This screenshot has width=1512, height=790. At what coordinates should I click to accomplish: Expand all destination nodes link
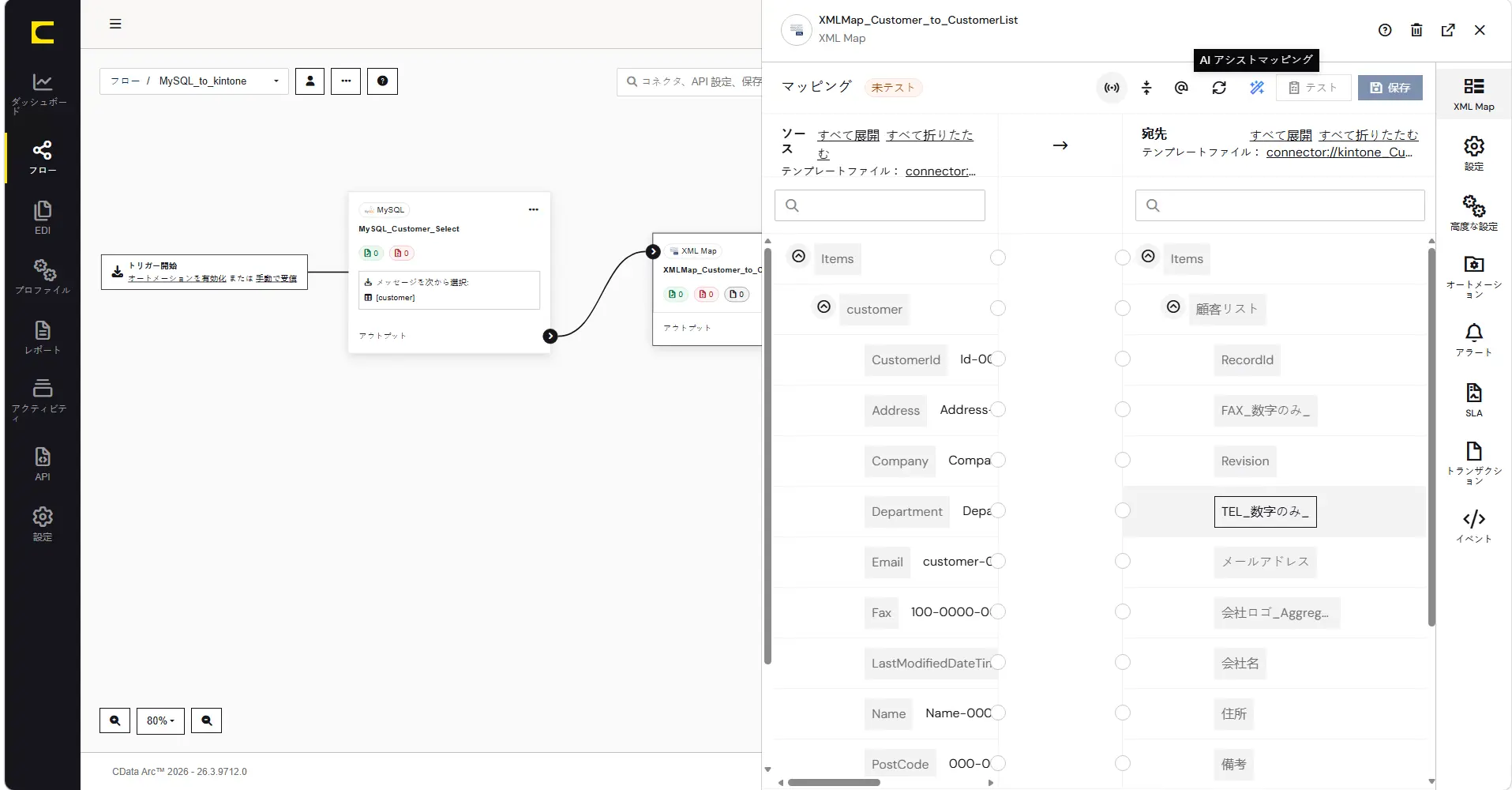[1281, 135]
